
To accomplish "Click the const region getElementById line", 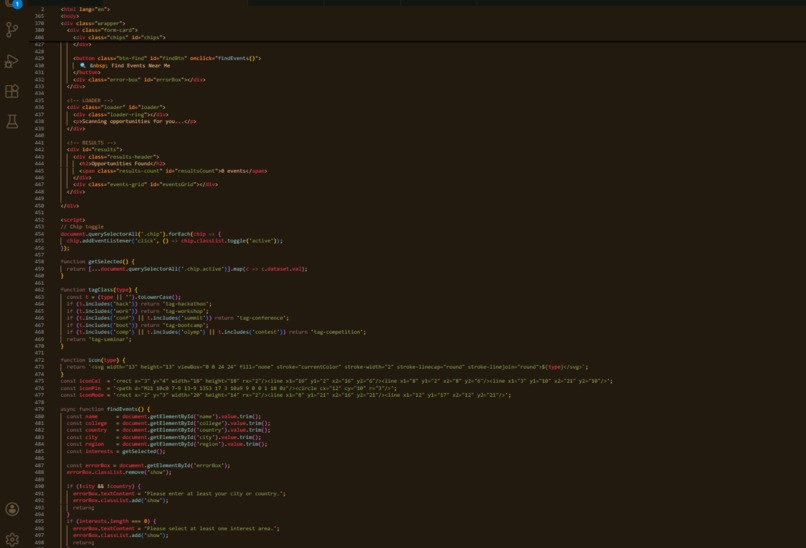I will coord(167,444).
